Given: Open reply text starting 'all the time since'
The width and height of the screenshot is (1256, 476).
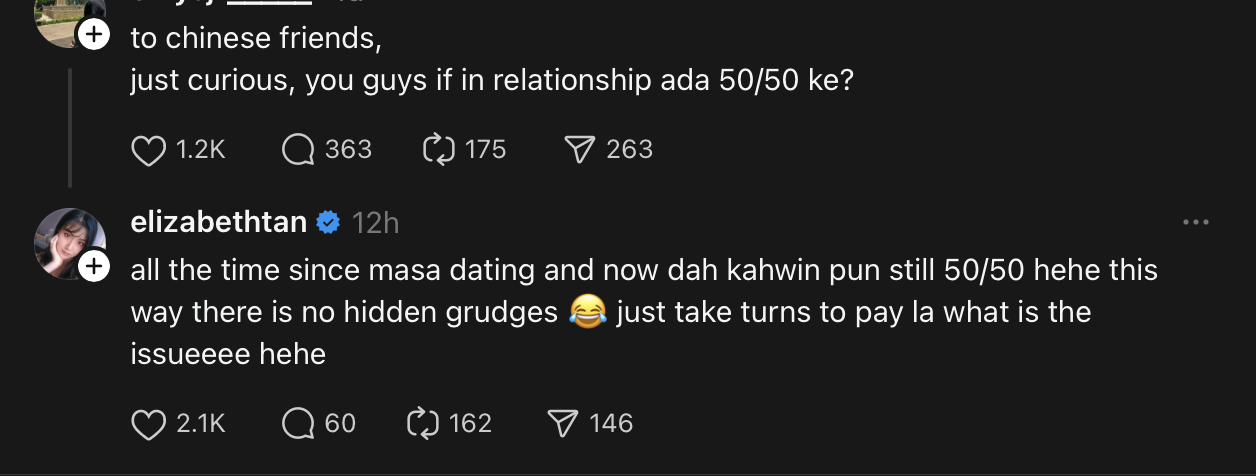Looking at the screenshot, I should 645,311.
